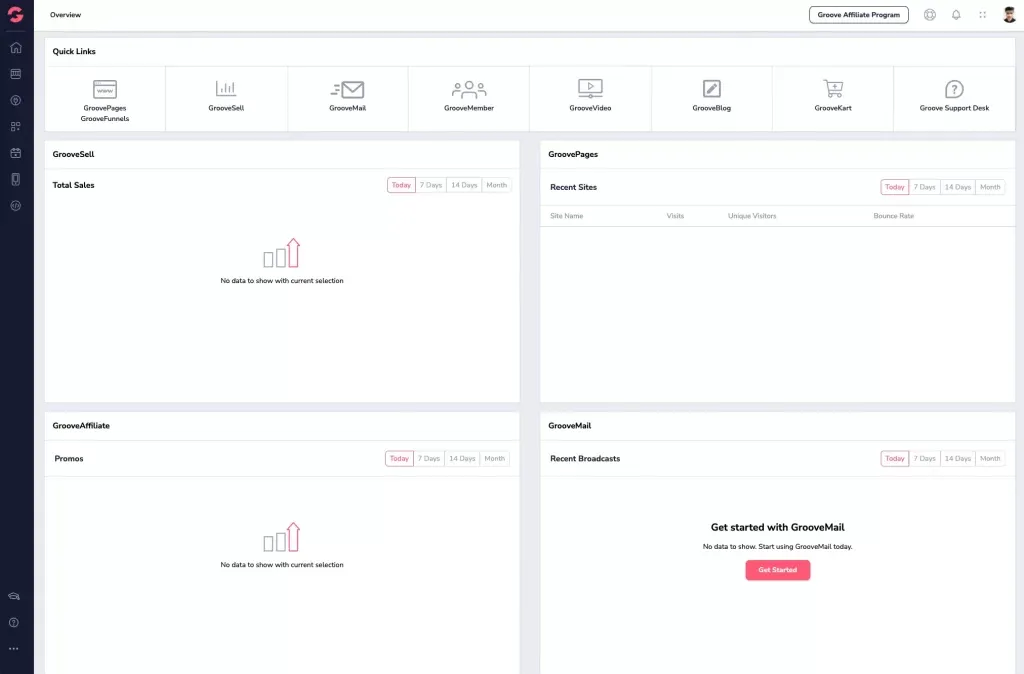Click the support lifebuoy icon in the top bar

929,14
